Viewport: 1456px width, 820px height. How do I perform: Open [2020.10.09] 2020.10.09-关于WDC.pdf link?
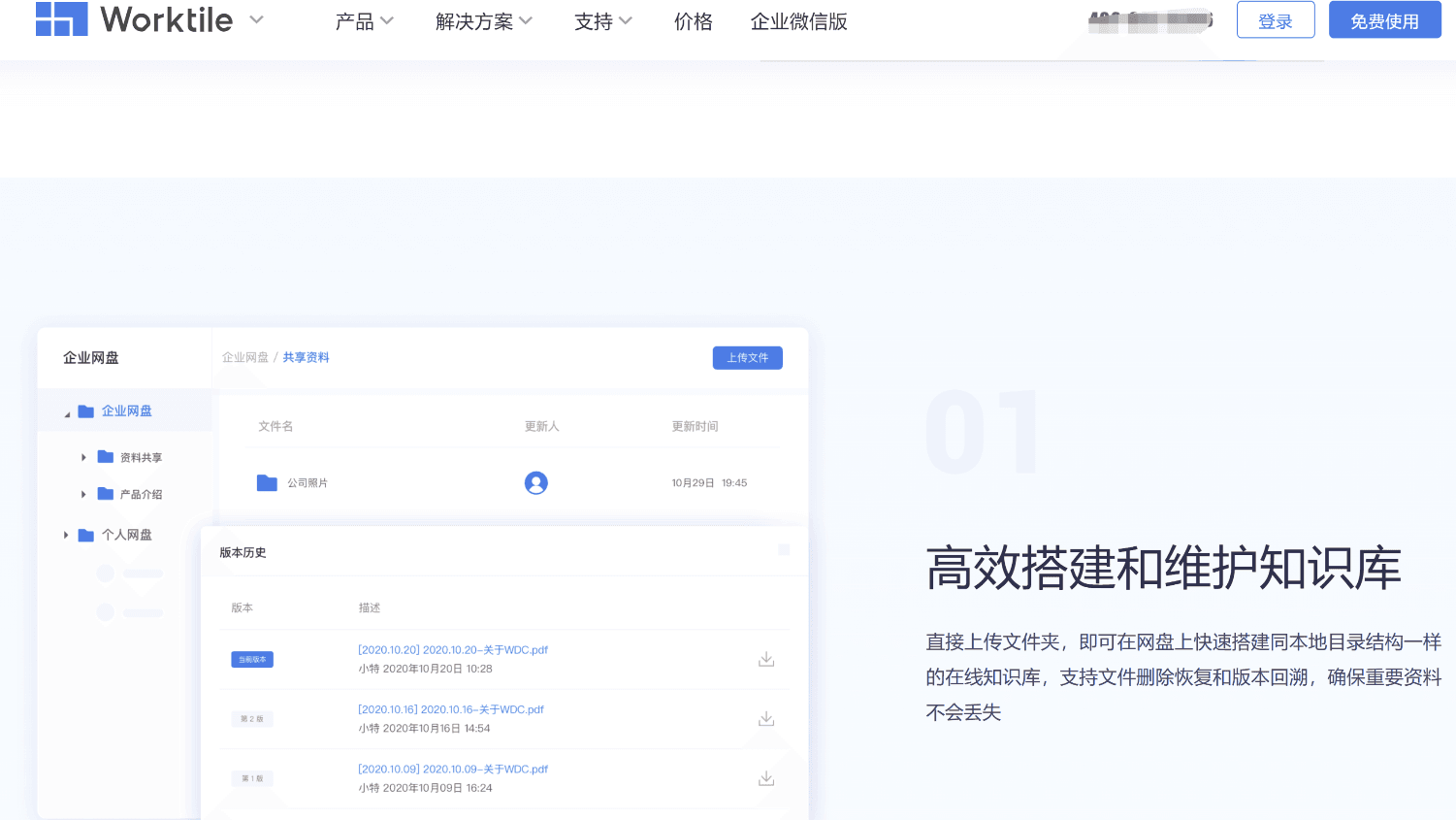point(453,769)
